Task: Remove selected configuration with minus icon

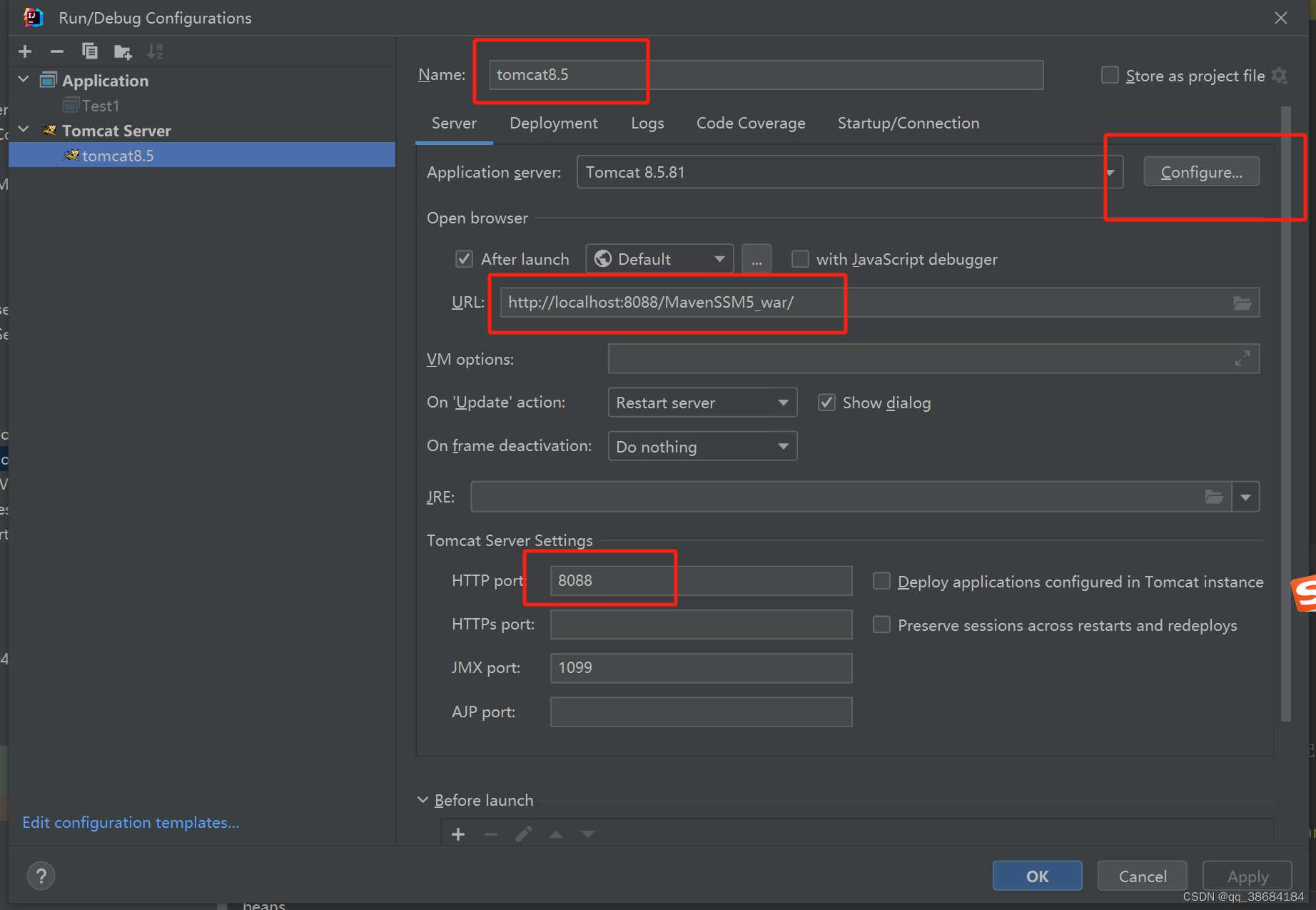Action: pos(57,51)
